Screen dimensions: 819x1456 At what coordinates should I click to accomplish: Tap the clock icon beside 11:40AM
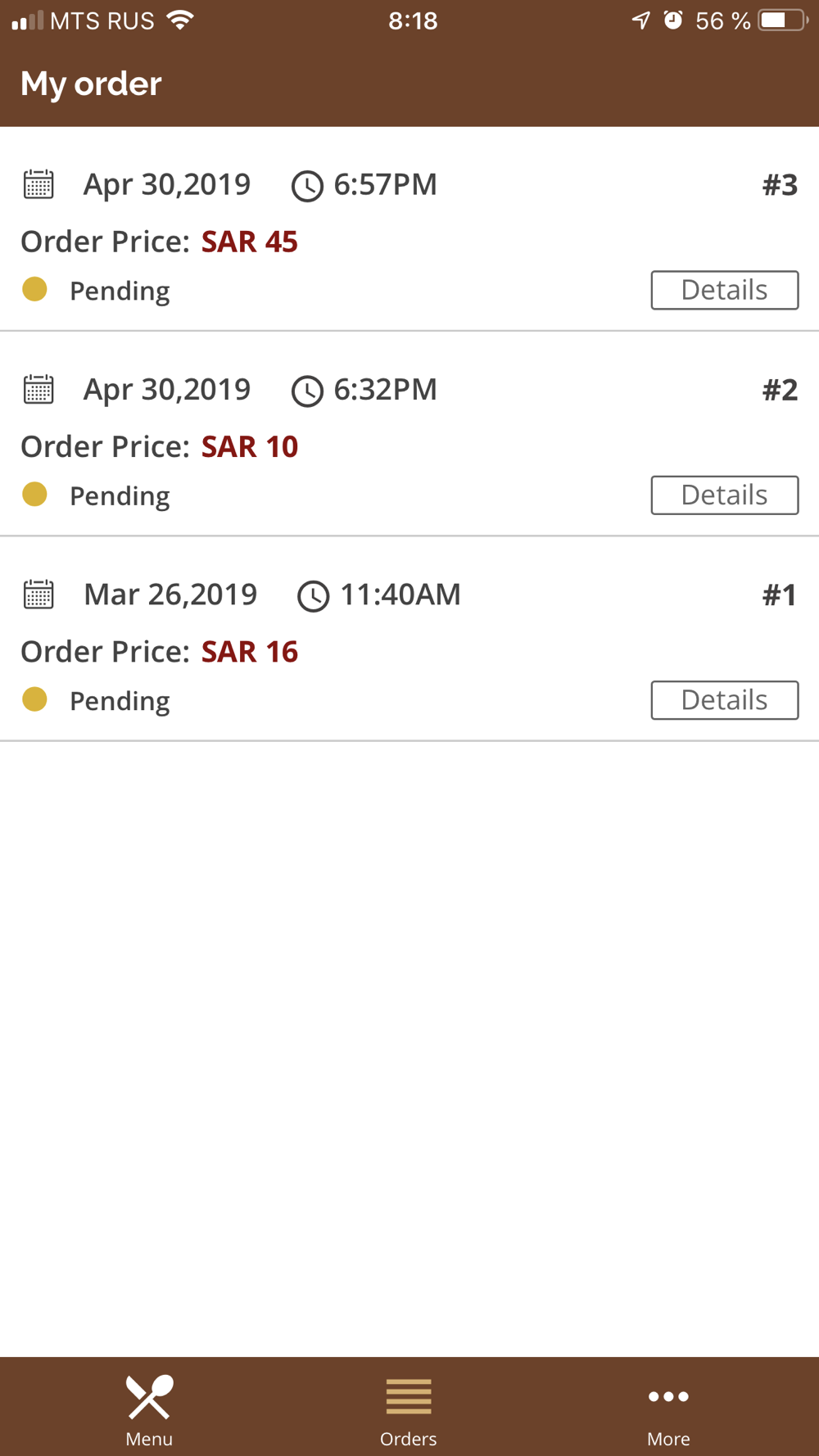pyautogui.click(x=313, y=596)
